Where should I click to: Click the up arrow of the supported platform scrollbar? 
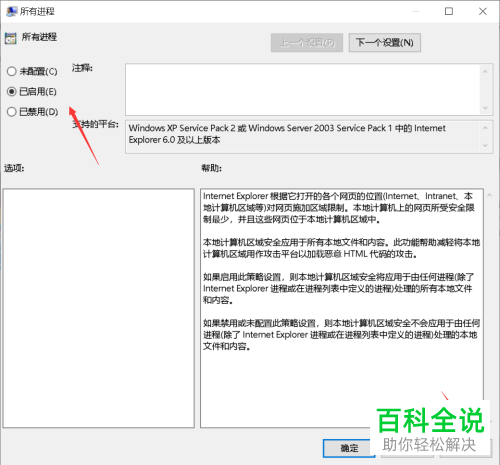pyautogui.click(x=485, y=128)
